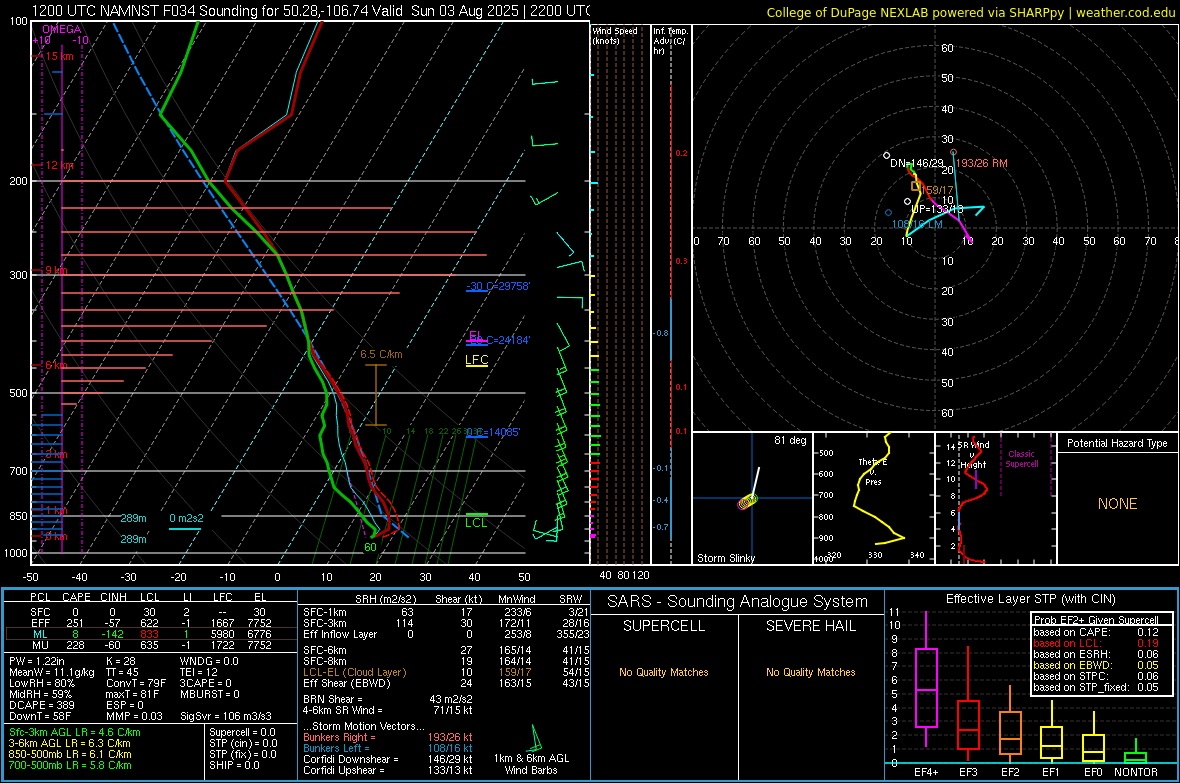Open the weather.cod.edu College of DuPage credit

(970, 12)
